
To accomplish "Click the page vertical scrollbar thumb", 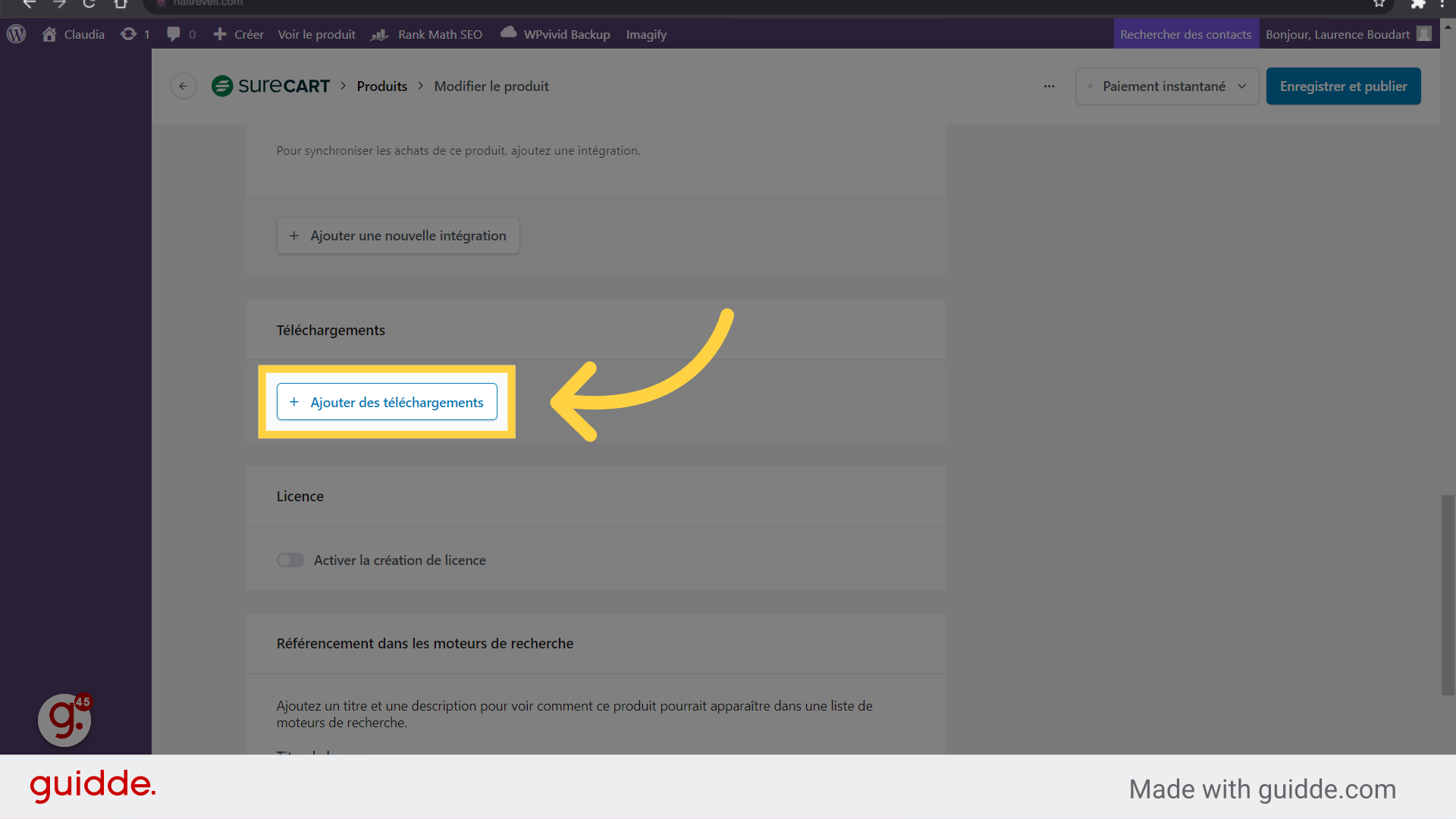I will tap(1448, 595).
